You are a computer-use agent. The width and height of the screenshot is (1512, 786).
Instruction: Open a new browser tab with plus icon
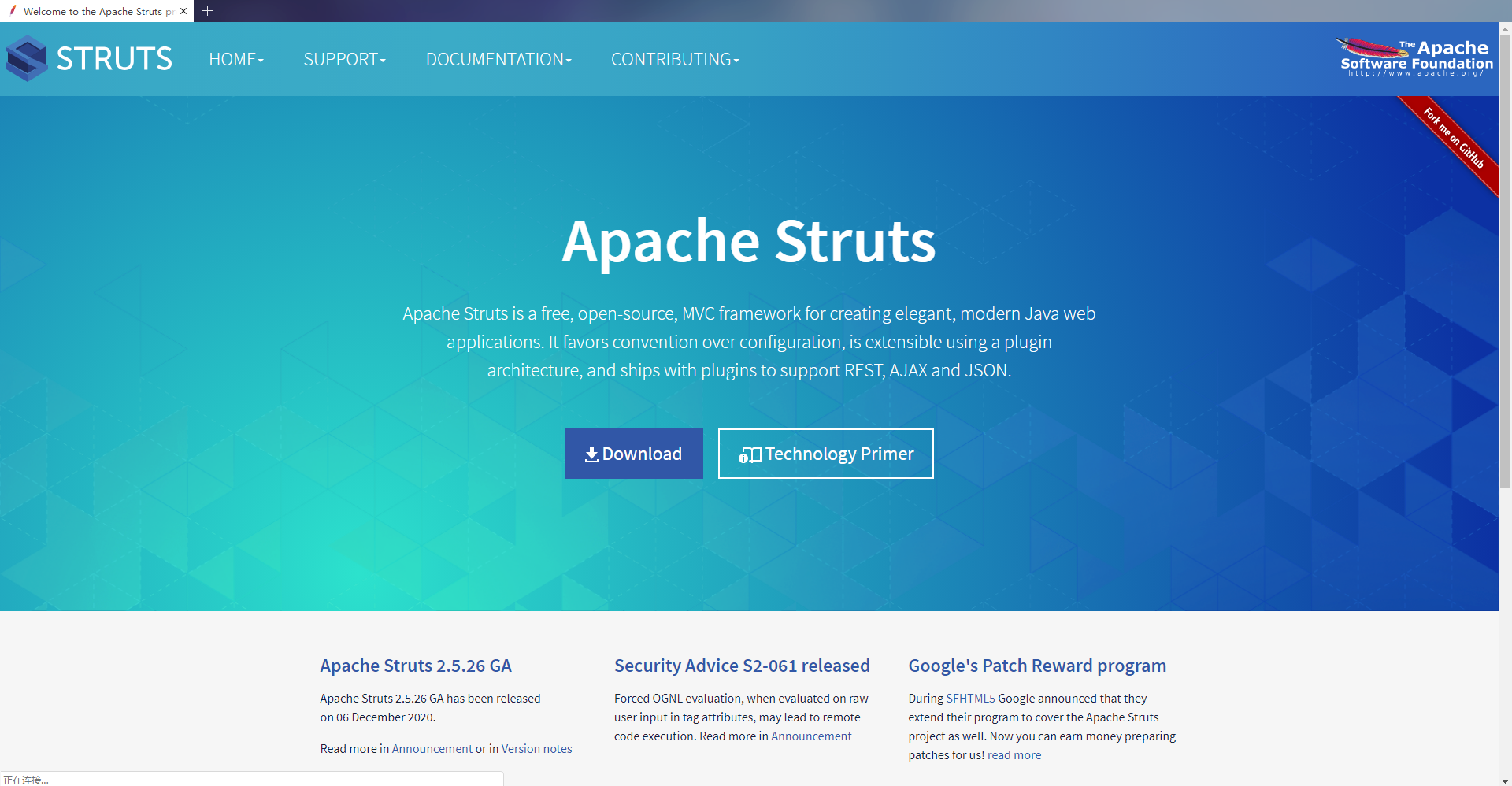(208, 11)
